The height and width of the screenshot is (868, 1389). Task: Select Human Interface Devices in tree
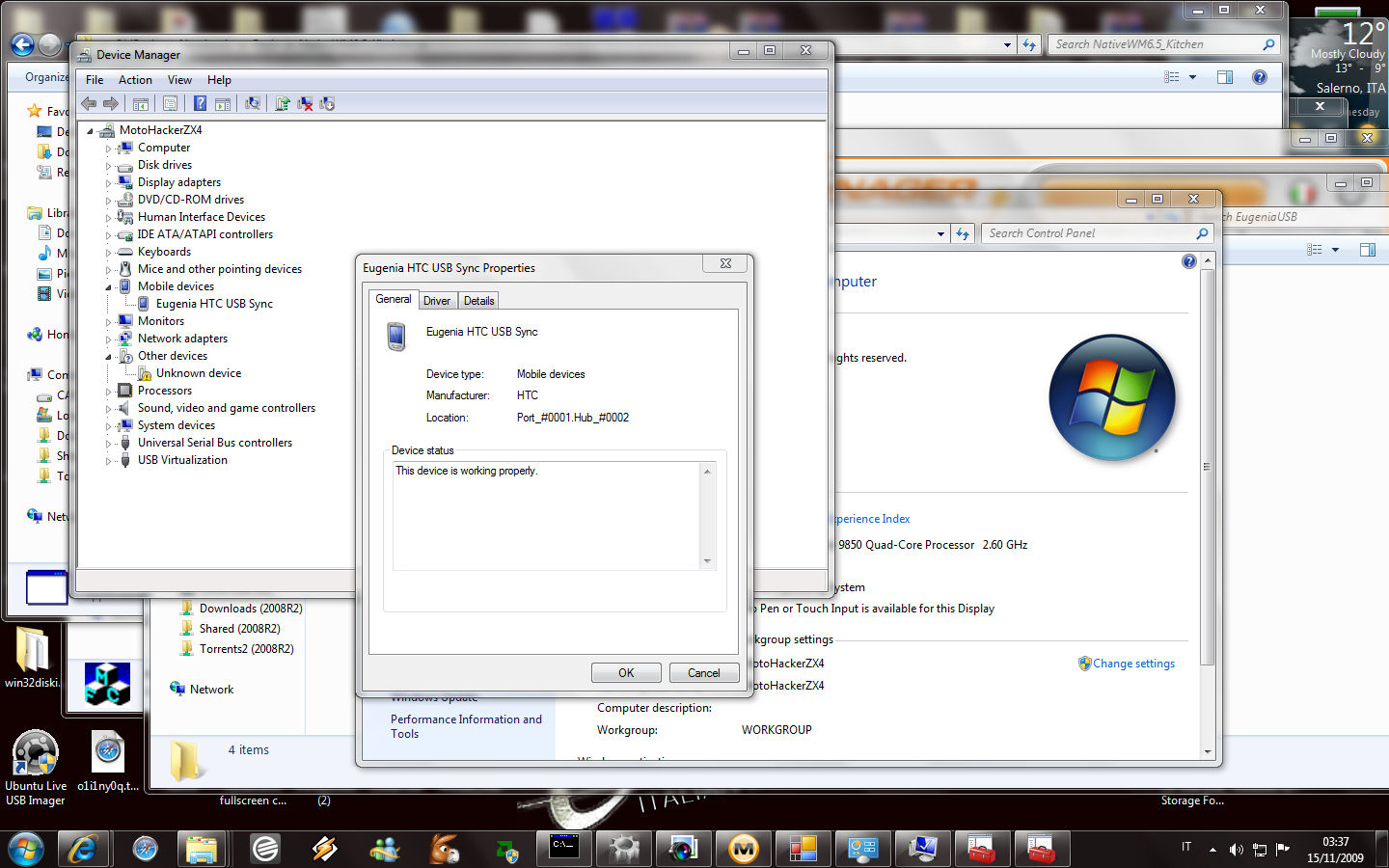coord(202,217)
